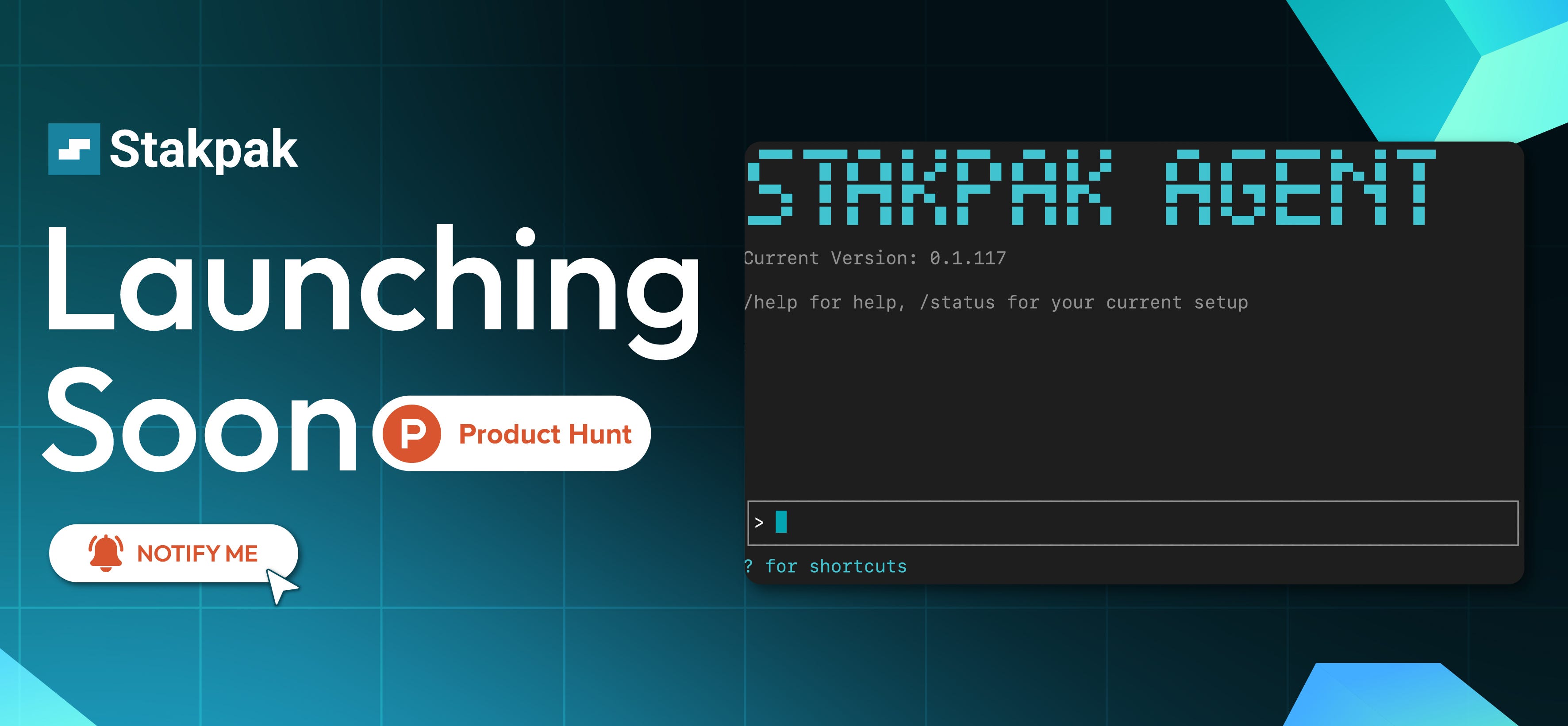The height and width of the screenshot is (726, 1568).
Task: Click the mouse pointer graphic on Notify Me
Action: point(282,586)
